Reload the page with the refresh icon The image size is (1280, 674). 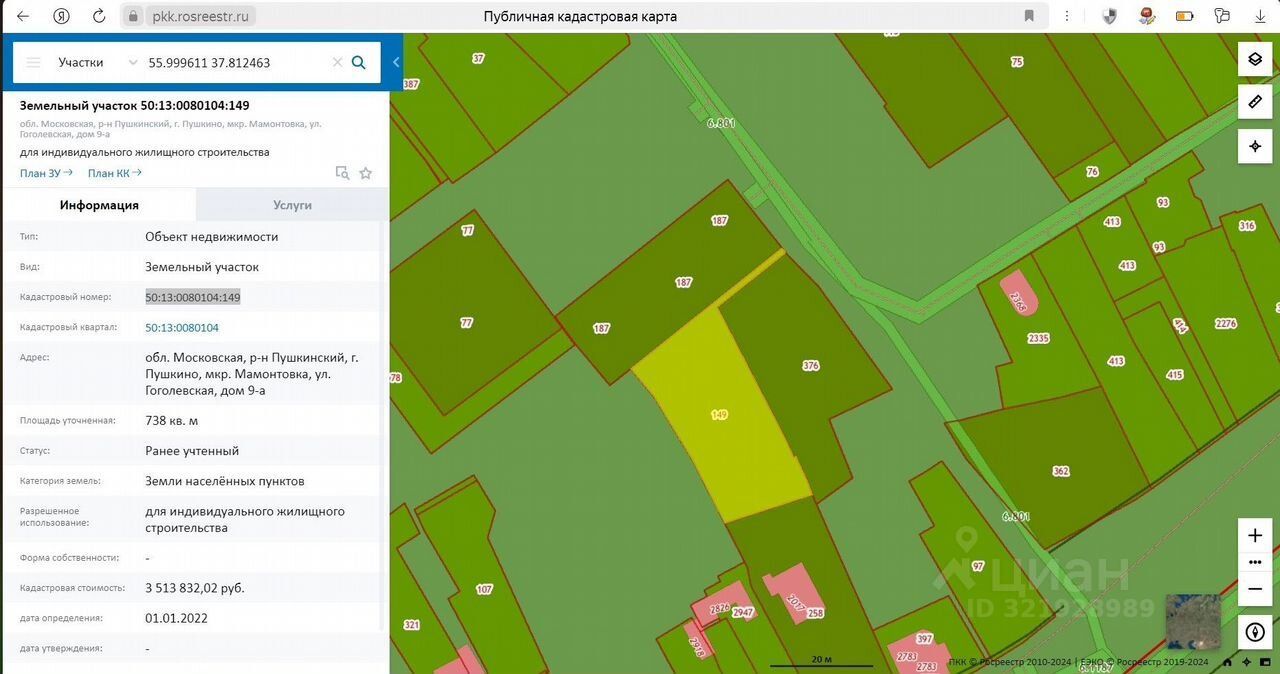98,16
